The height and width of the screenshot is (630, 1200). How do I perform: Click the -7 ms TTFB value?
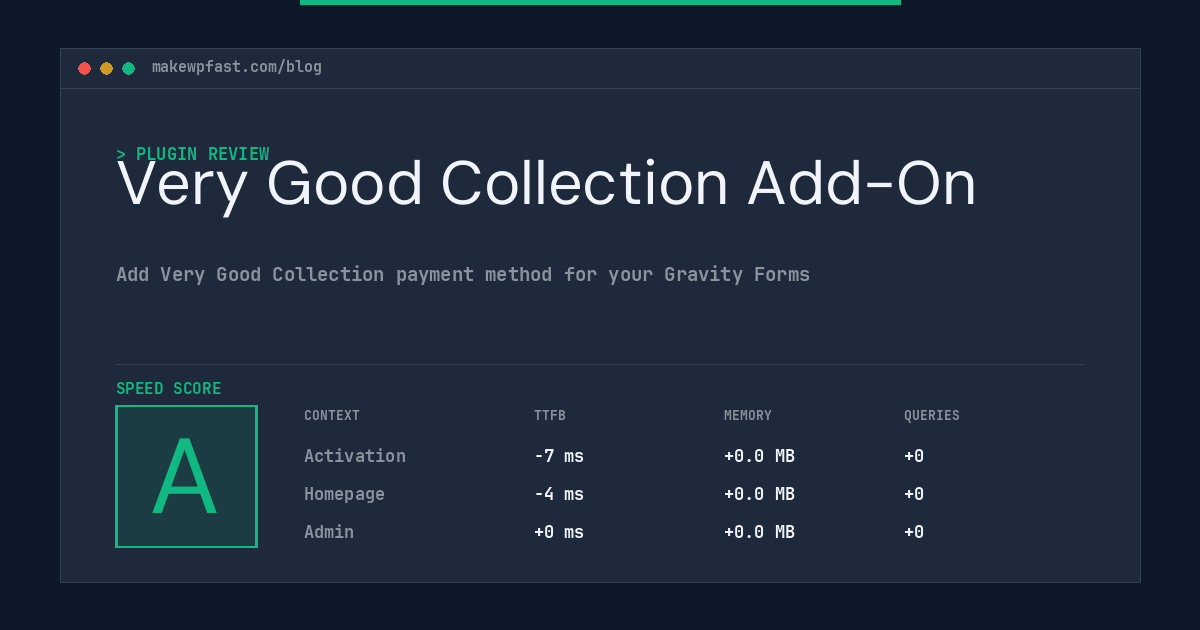(x=559, y=456)
